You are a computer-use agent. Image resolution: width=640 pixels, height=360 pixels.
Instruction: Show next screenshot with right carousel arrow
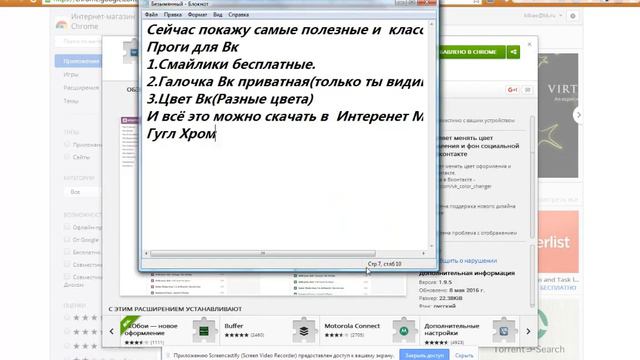coord(578,115)
